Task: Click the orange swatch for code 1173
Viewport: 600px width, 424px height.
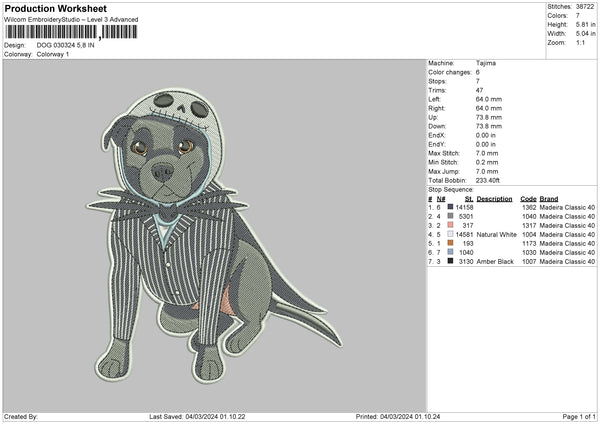Action: click(x=450, y=243)
